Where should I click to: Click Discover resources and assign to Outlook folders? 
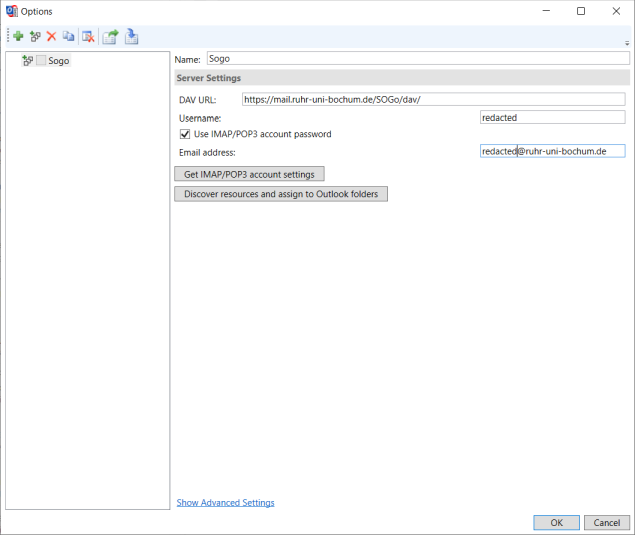[281, 194]
